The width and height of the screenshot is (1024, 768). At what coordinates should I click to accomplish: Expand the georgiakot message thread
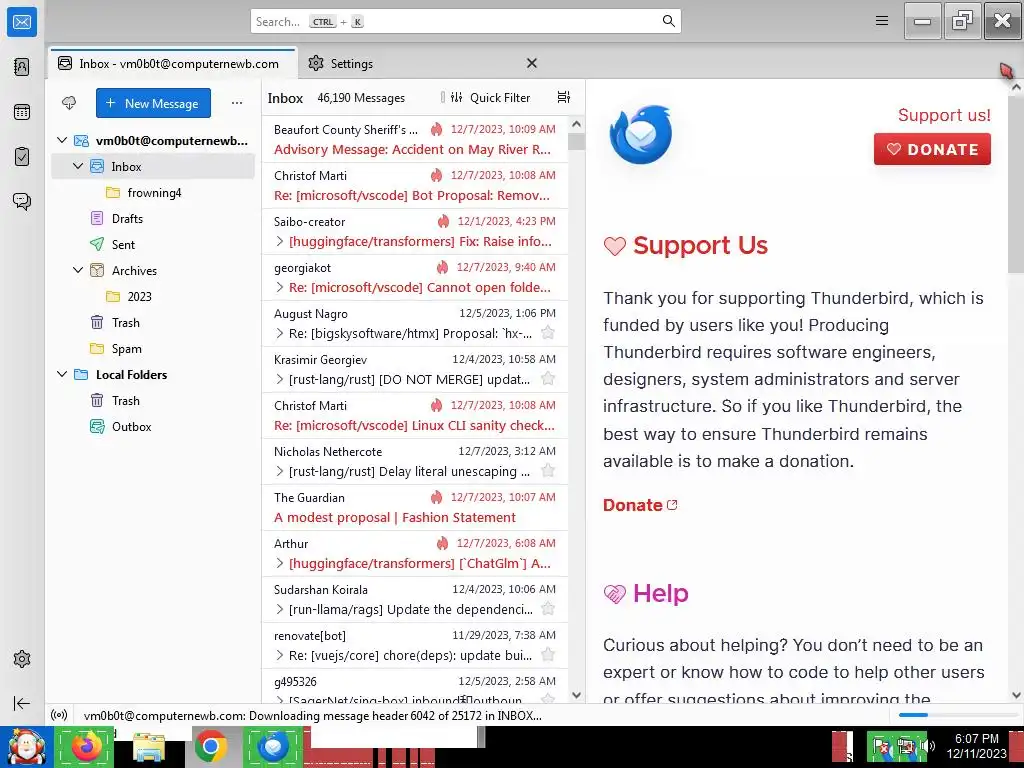click(x=280, y=287)
